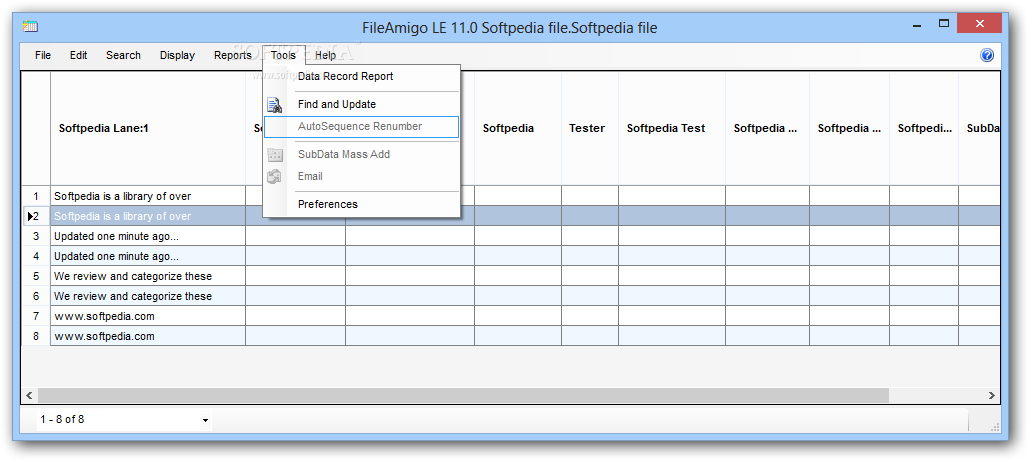The image size is (1029, 461).
Task: Maximize the FileAmigo window
Action: pos(944,24)
